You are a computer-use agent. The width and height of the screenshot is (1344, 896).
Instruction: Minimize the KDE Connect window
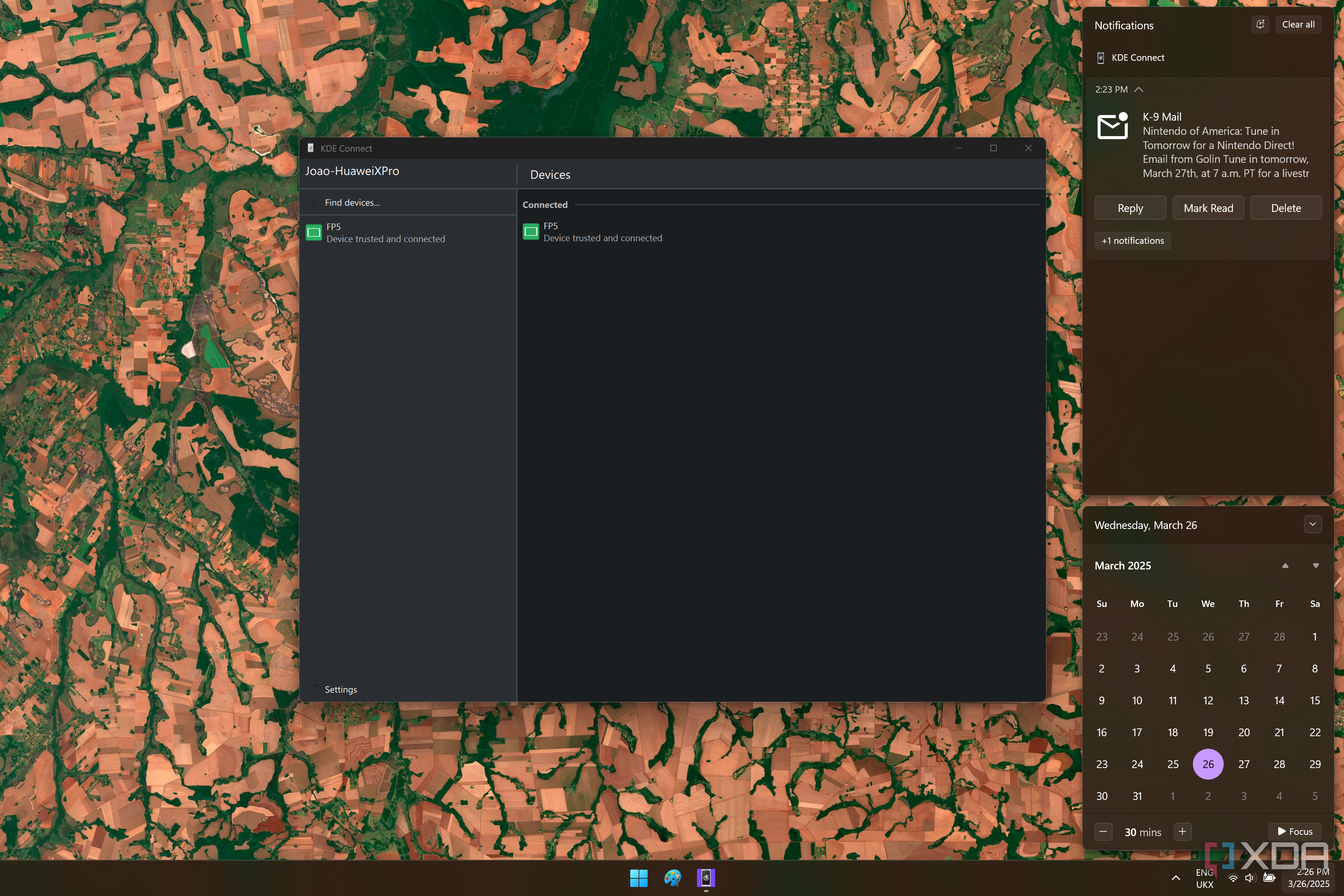(x=959, y=148)
